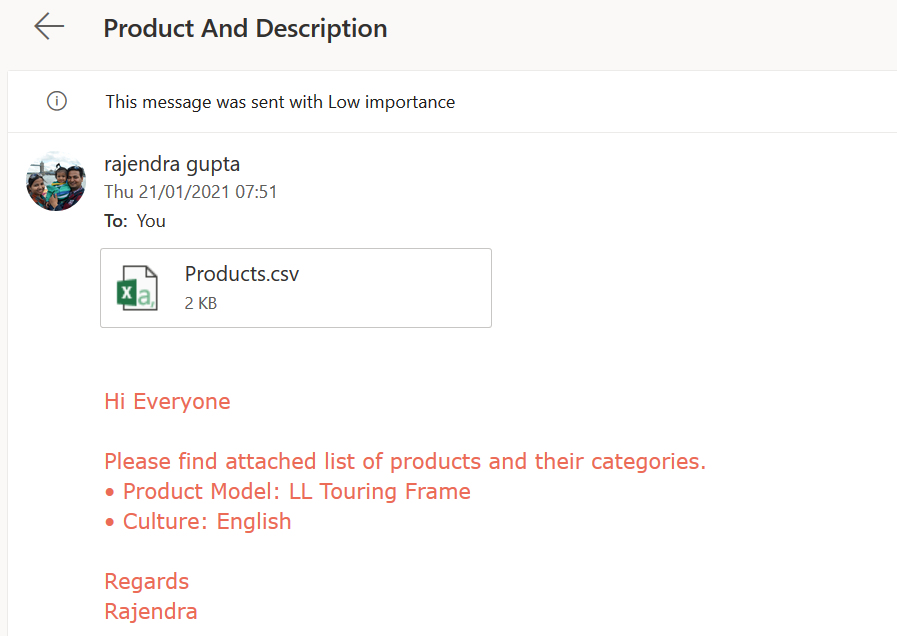The image size is (897, 636).
Task: Click the sent date Thu 21/01/2021 07:51
Action: tap(191, 192)
